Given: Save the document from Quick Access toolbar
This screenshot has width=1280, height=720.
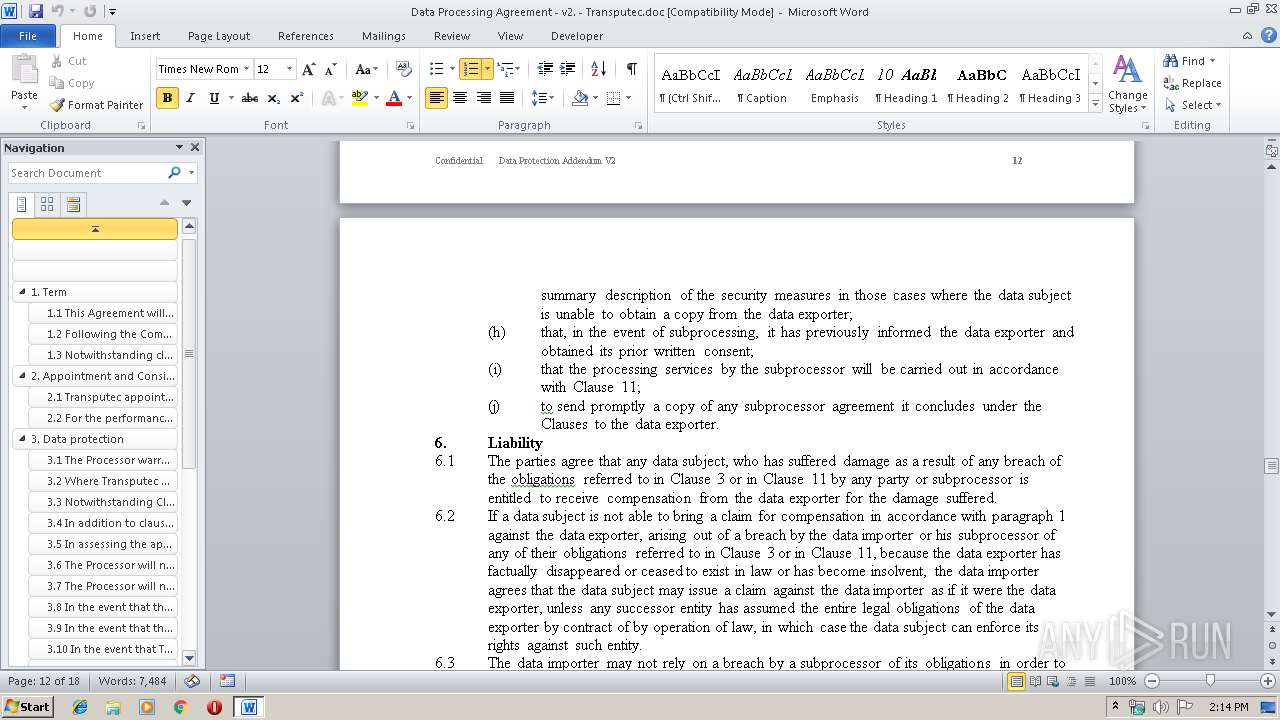Looking at the screenshot, I should pos(36,11).
